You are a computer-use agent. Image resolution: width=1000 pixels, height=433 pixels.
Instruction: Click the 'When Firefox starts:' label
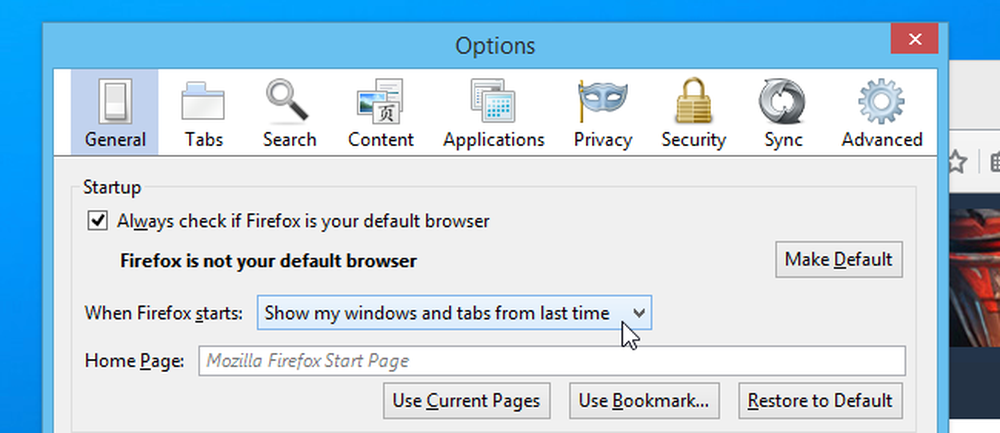click(x=163, y=313)
